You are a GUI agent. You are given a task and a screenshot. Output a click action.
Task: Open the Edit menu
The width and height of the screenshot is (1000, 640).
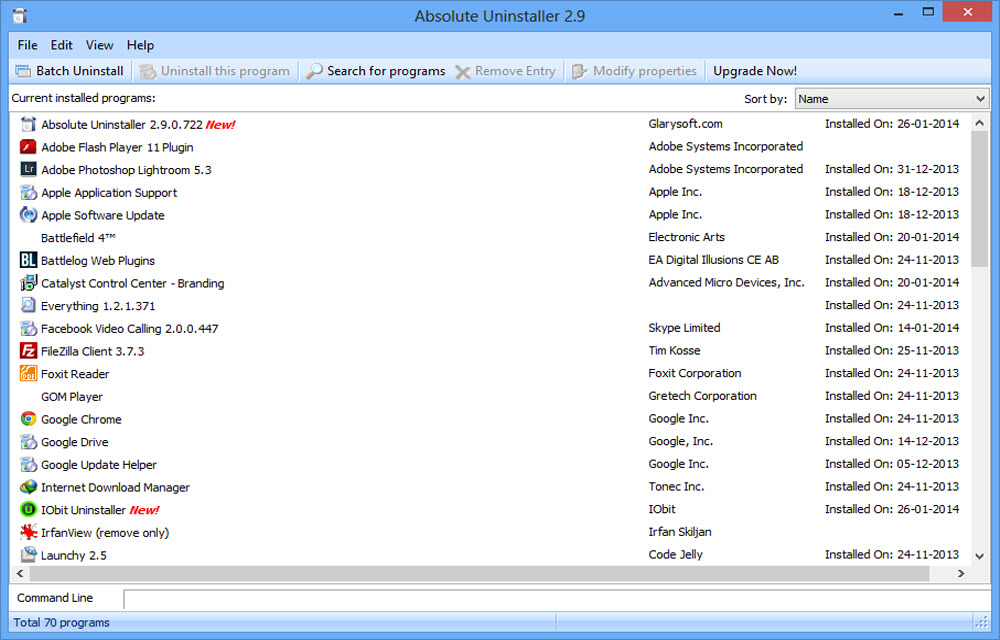[61, 45]
